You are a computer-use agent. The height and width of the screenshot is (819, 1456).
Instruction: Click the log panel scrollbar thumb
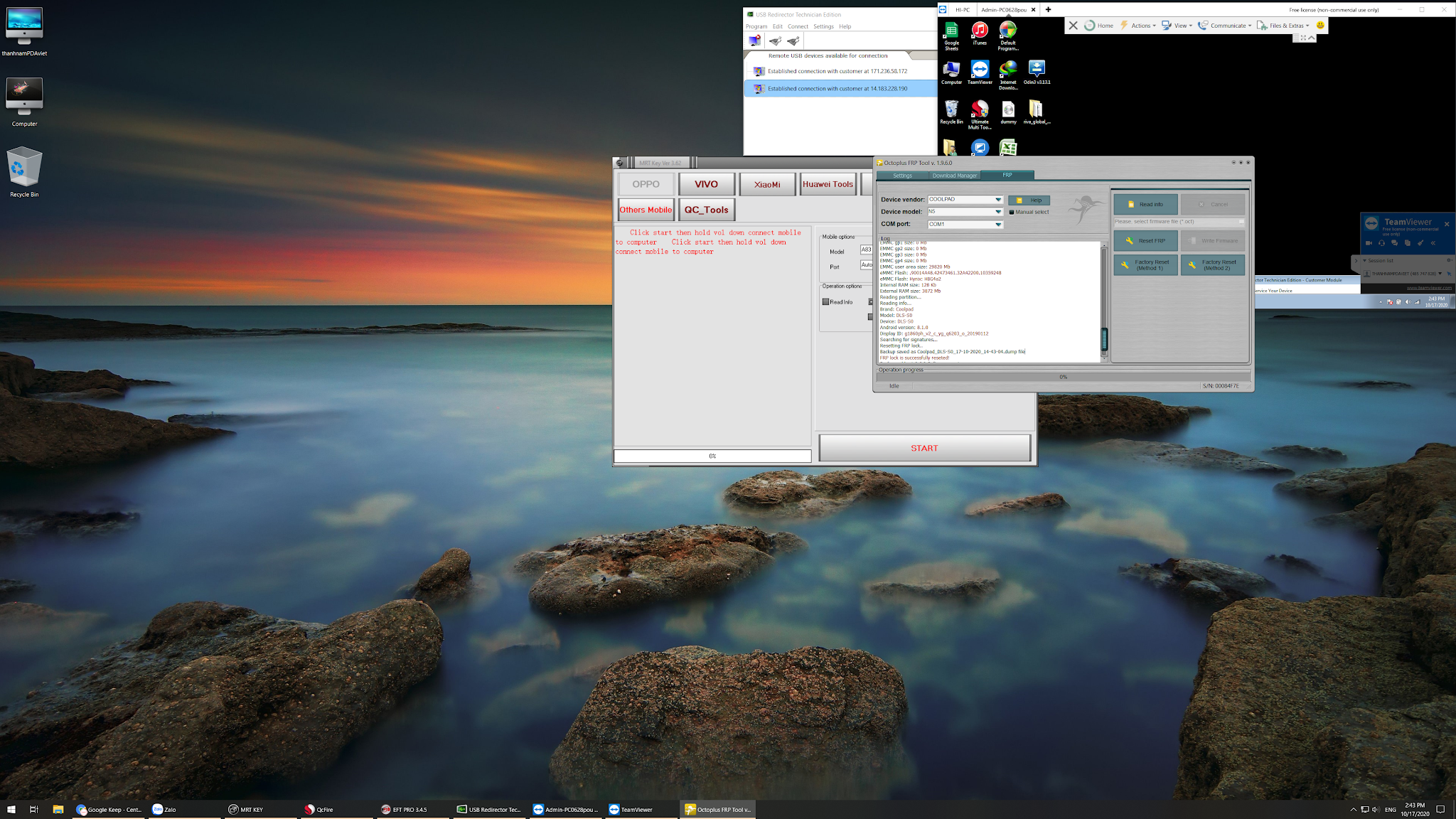click(x=1104, y=339)
